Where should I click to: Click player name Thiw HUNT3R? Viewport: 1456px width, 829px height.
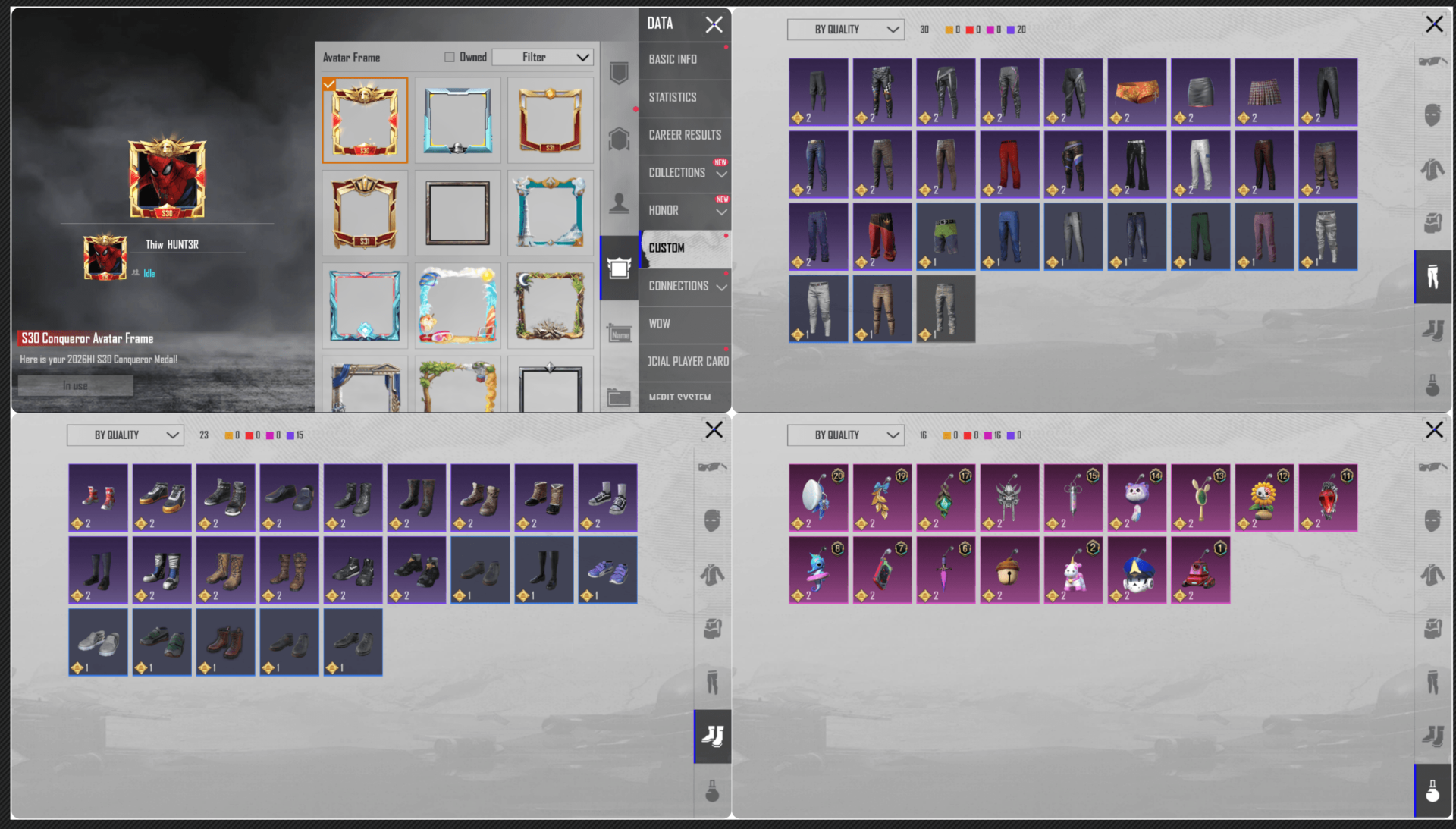172,245
